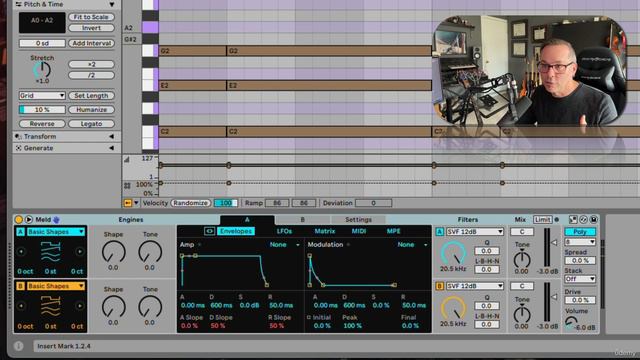This screenshot has height=360, width=640.
Task: Open the MIDI modulation section
Action: pyautogui.click(x=359, y=231)
